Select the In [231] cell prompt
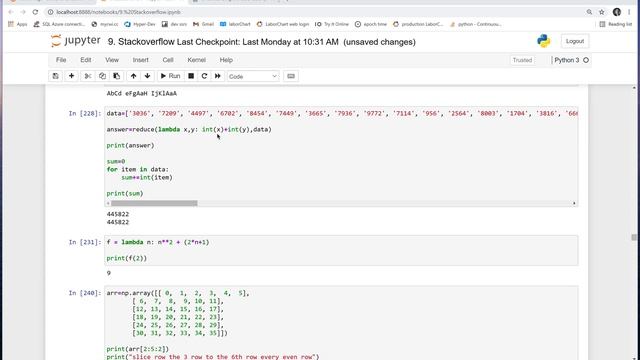Image resolution: width=640 pixels, height=360 pixels. [x=84, y=242]
